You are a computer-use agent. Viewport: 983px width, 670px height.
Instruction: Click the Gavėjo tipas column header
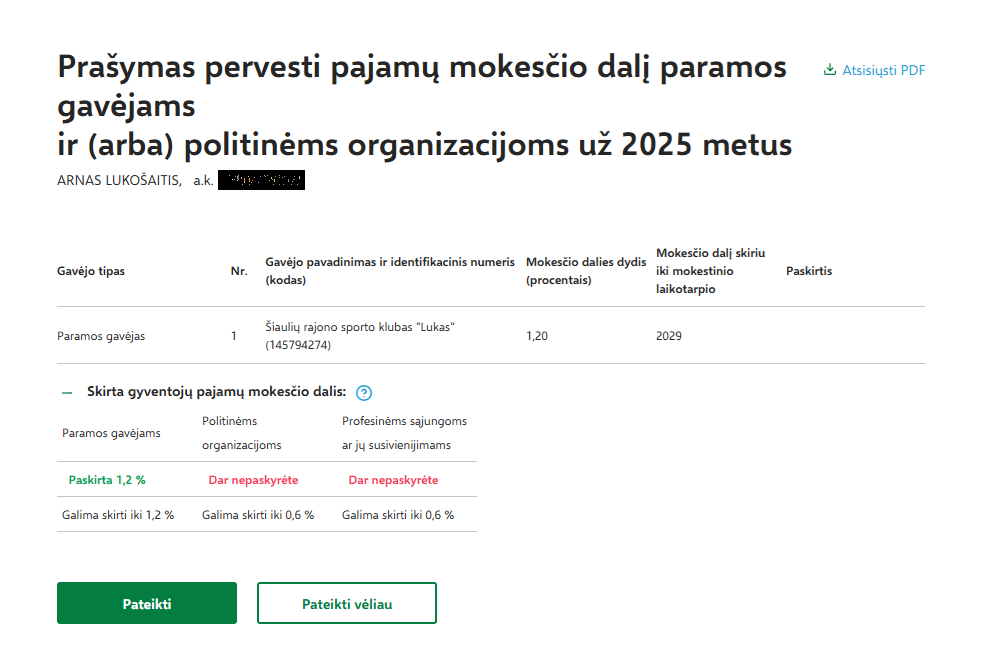point(91,271)
